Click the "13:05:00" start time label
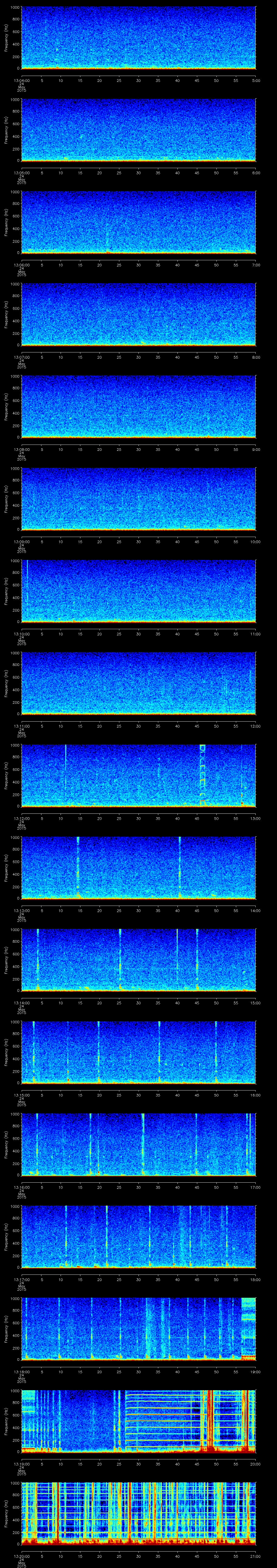The width and height of the screenshot is (277, 1568). click(x=21, y=173)
